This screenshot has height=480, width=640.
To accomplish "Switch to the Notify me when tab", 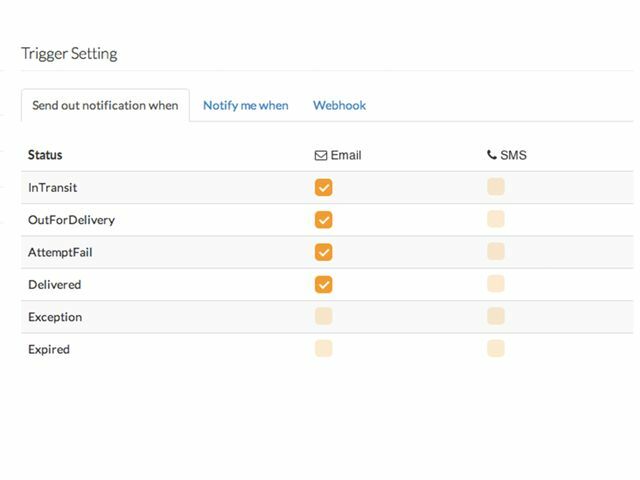I will [245, 105].
